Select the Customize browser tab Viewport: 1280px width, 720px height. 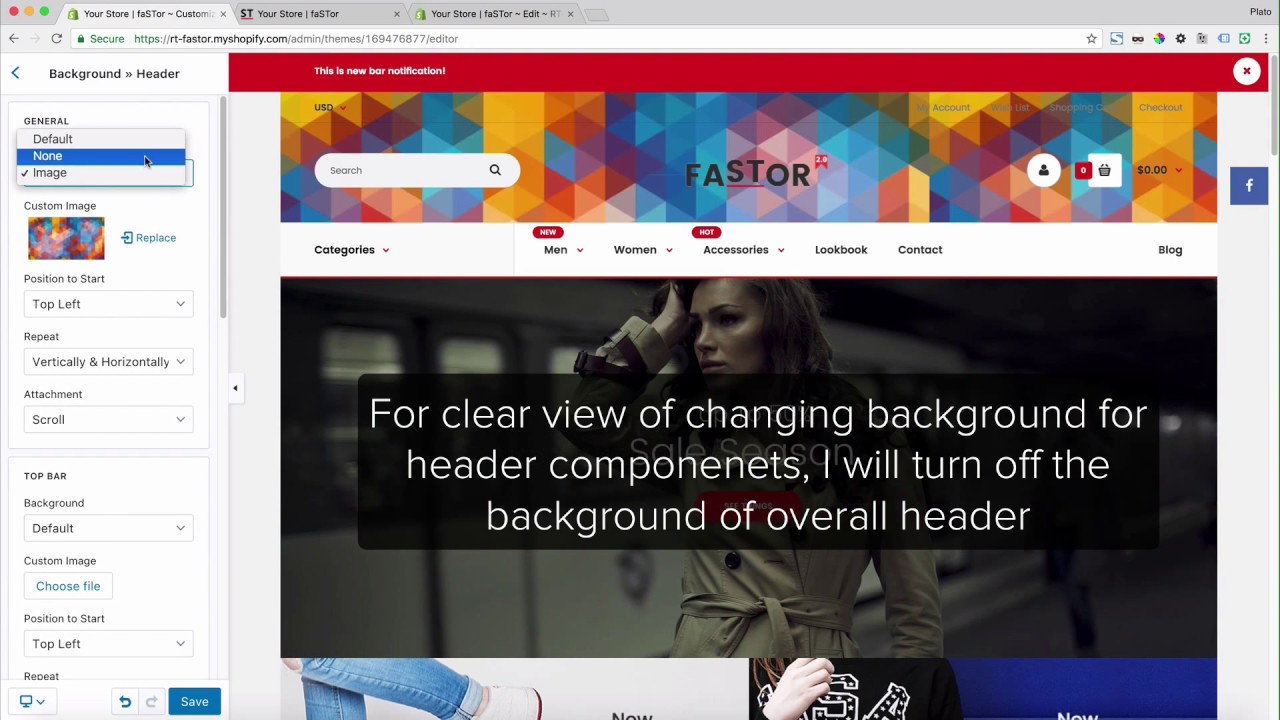pos(146,14)
